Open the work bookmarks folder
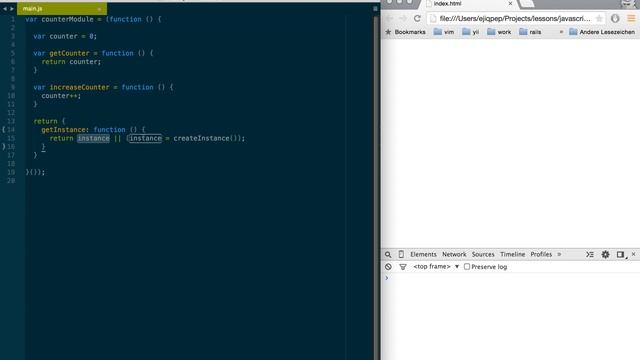The image size is (640, 360). [499, 32]
